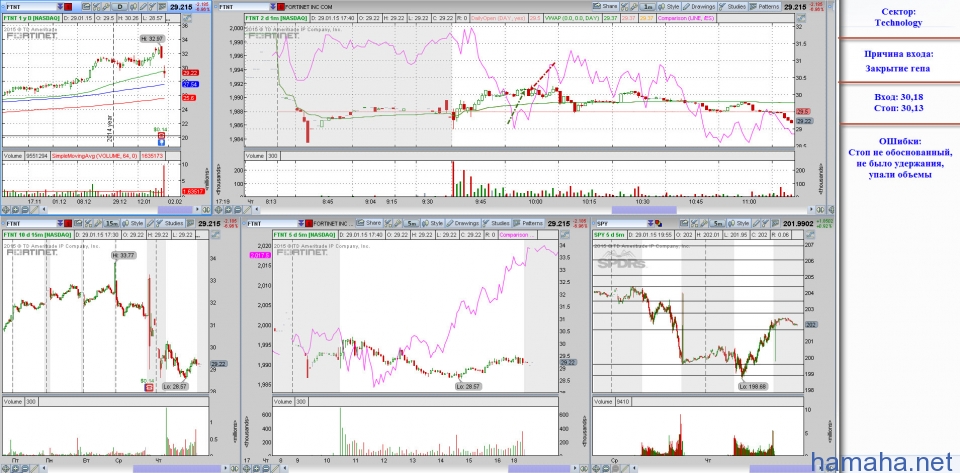Click Volume label in SPY chart
Screen dimensions: 960x473
point(603,402)
